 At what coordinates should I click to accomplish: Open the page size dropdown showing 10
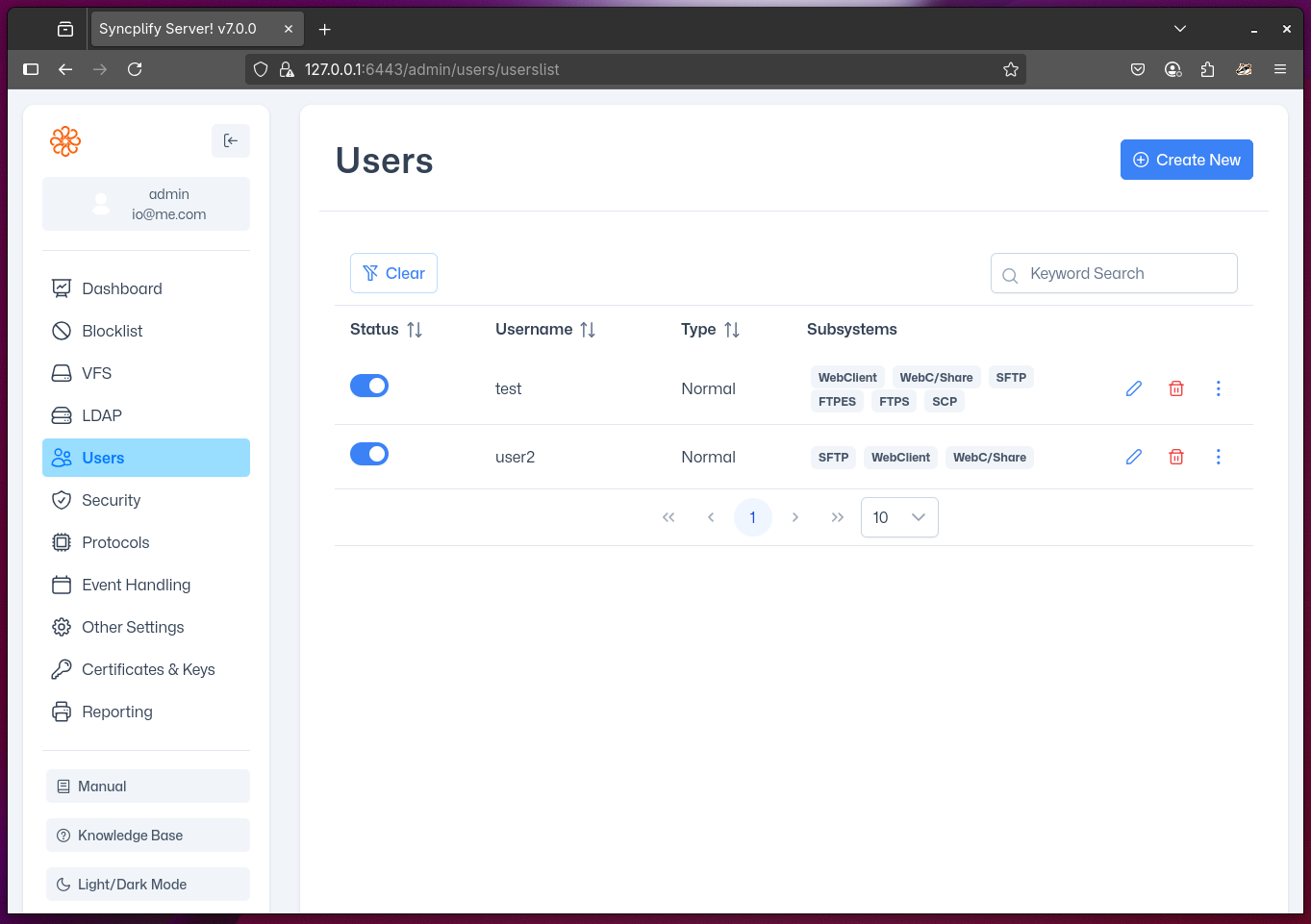(898, 517)
